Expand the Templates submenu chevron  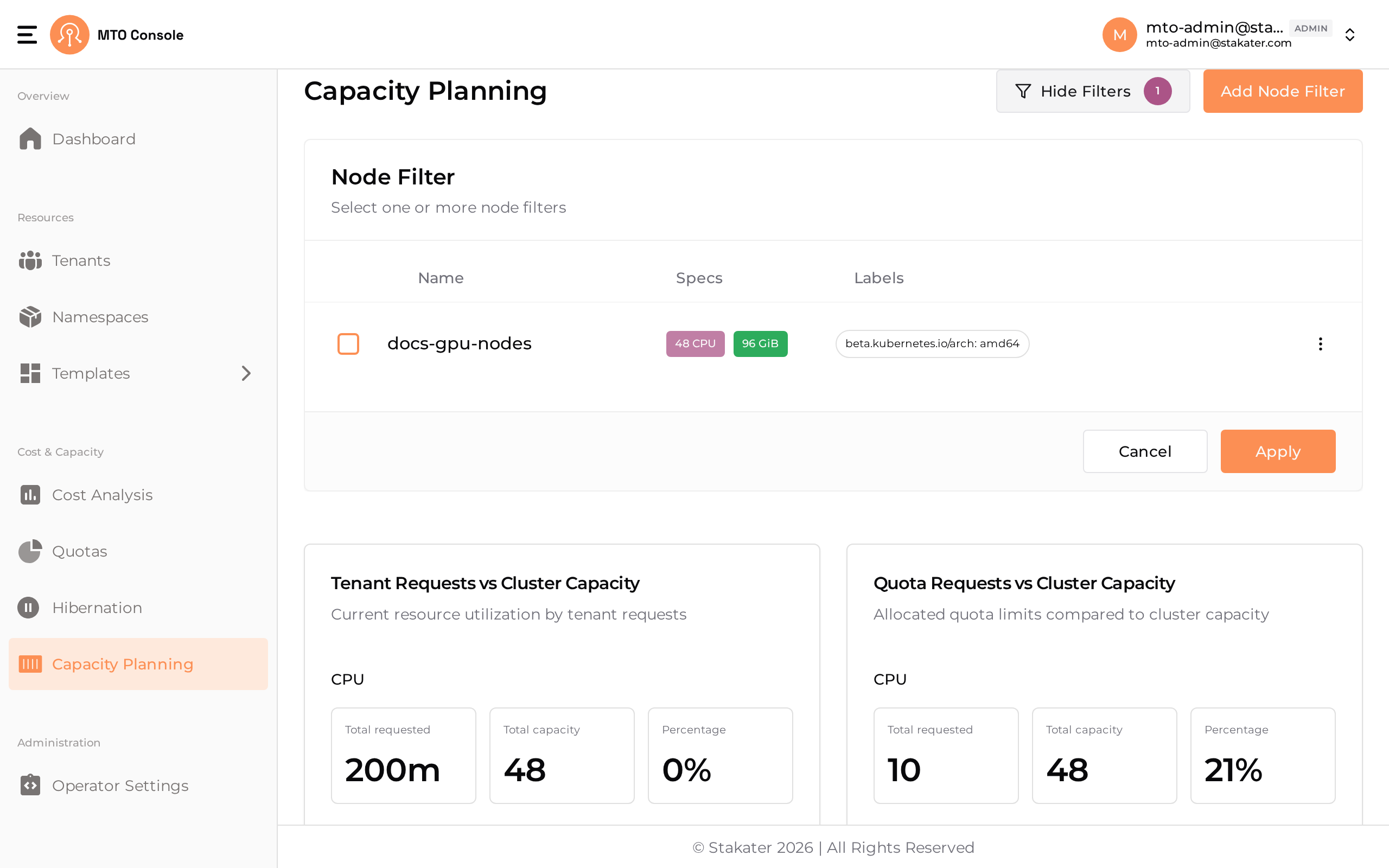click(246, 373)
